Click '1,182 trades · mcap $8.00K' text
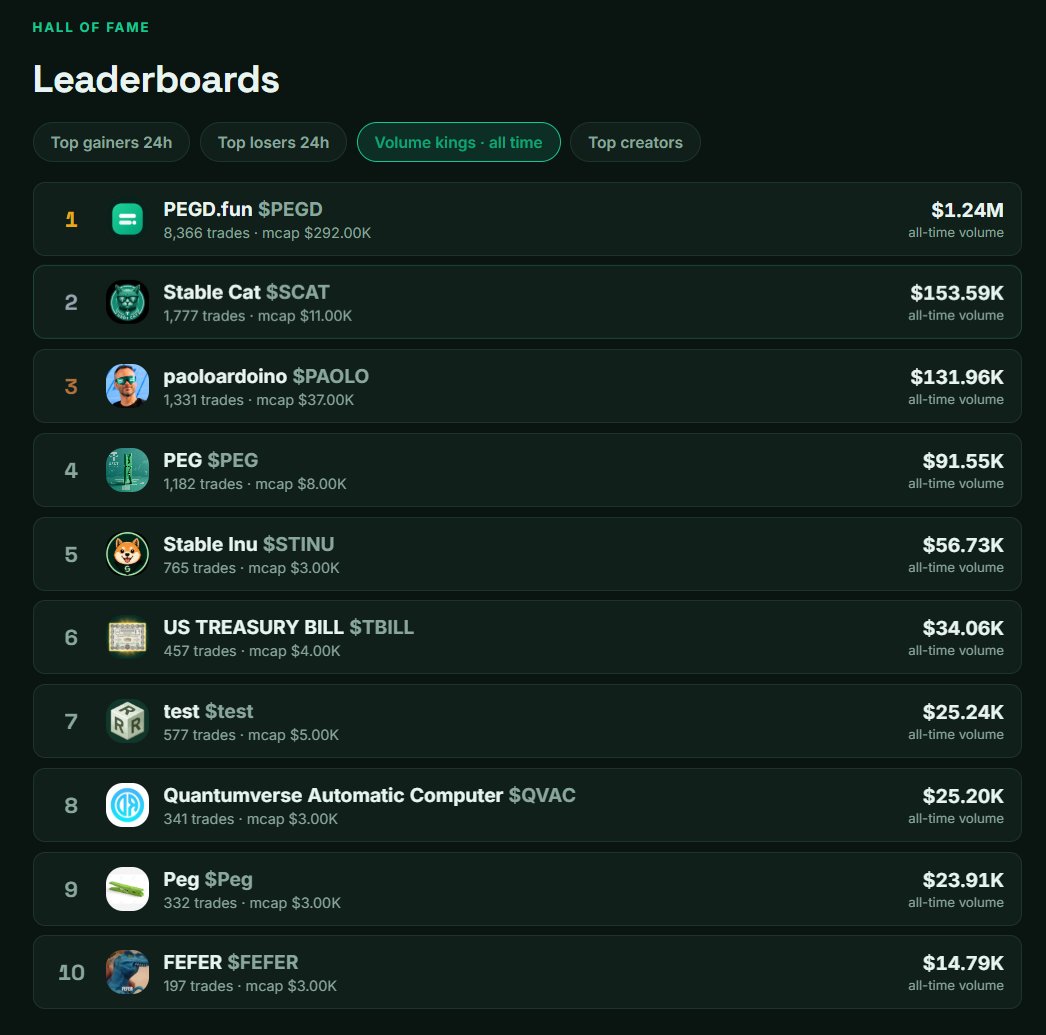 click(x=255, y=483)
